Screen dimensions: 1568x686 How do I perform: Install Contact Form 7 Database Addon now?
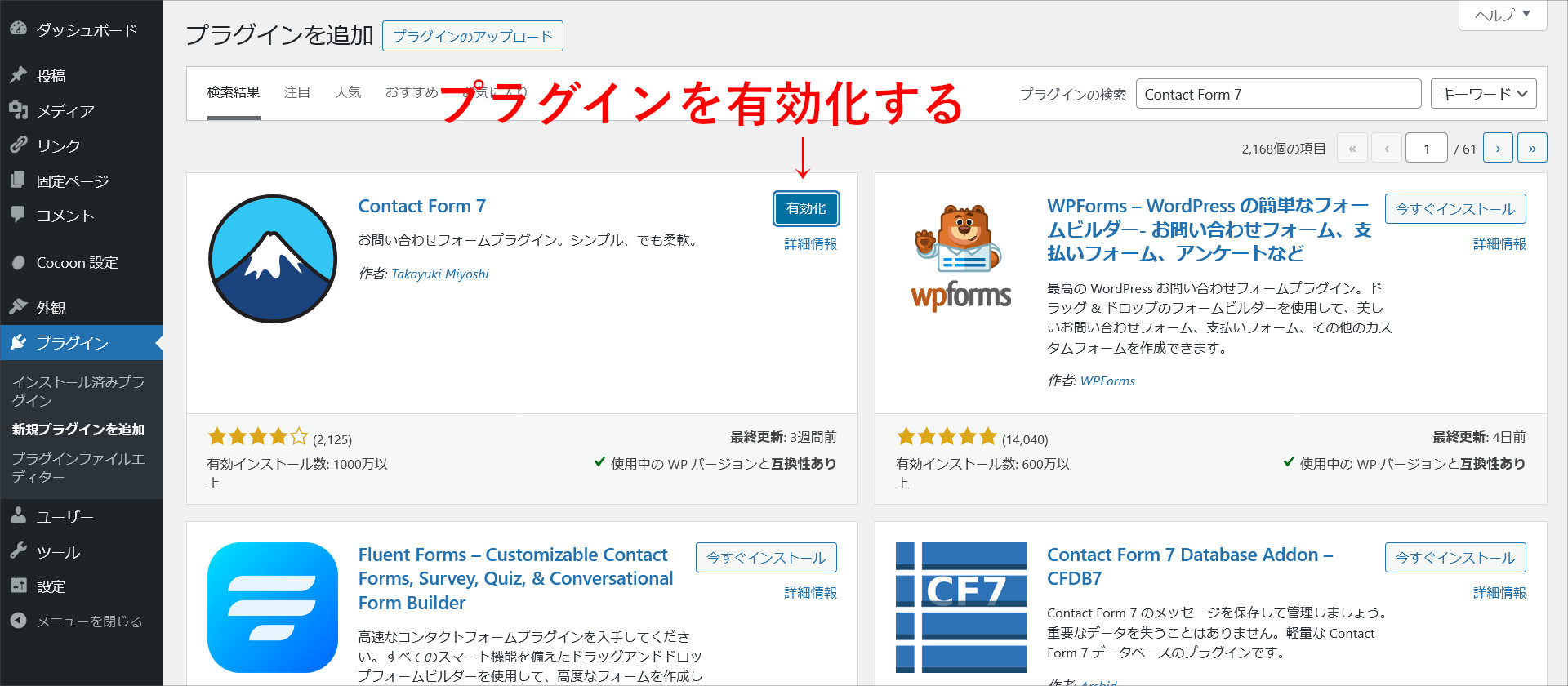1455,558
